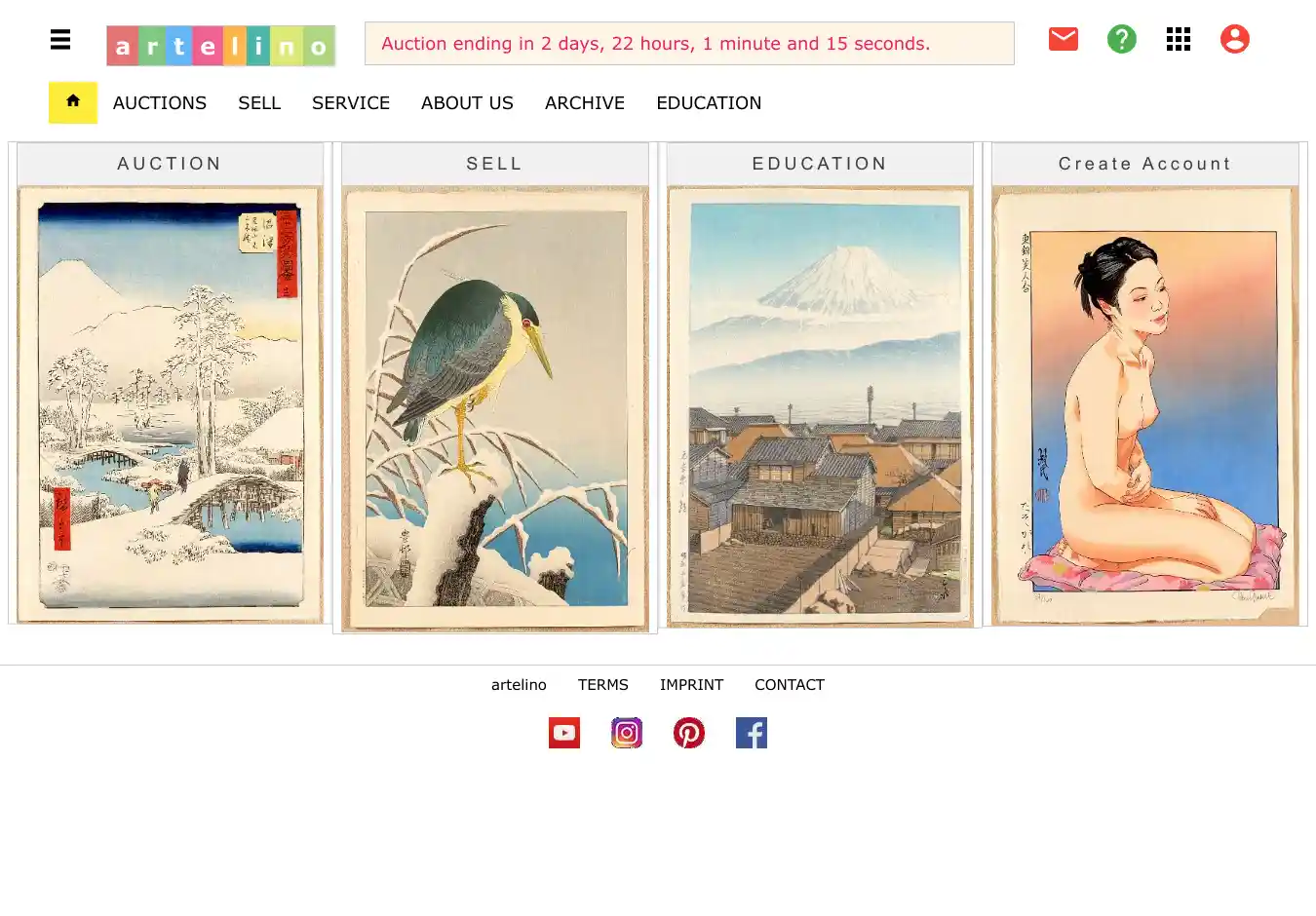Screen dimensions: 1316x916
Task: Visit the Pinterest social icon
Action: tap(689, 733)
